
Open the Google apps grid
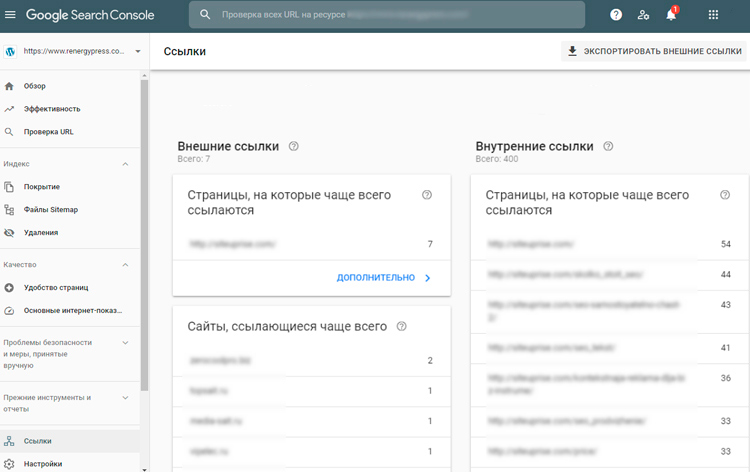click(x=713, y=15)
